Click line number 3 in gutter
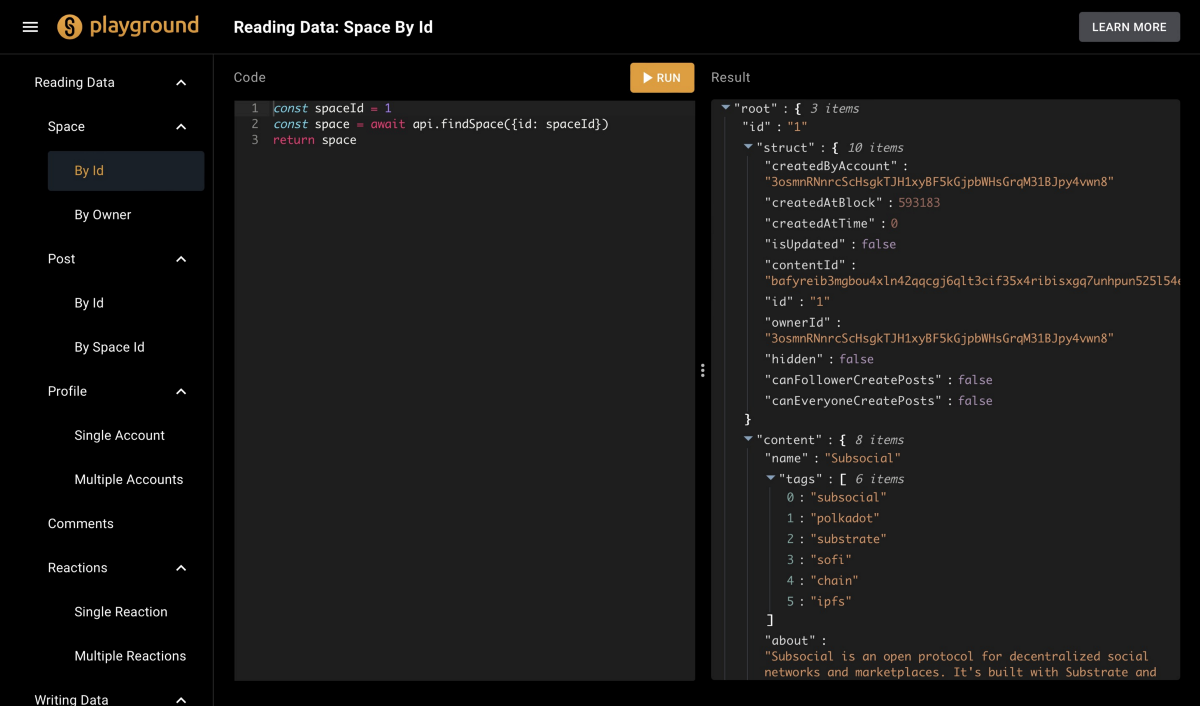This screenshot has width=1200, height=706. tap(255, 140)
